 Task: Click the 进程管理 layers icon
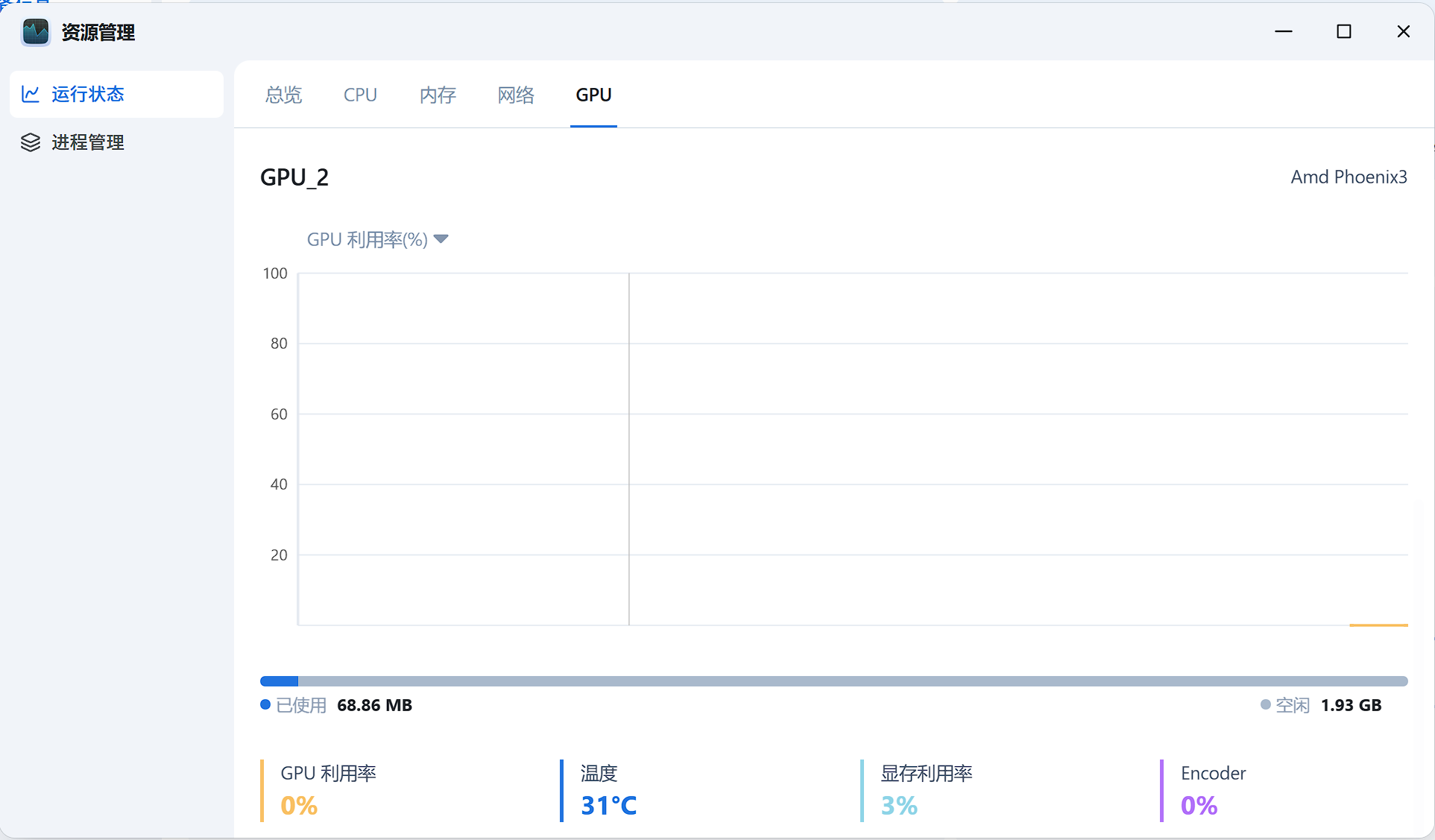pyautogui.click(x=31, y=142)
